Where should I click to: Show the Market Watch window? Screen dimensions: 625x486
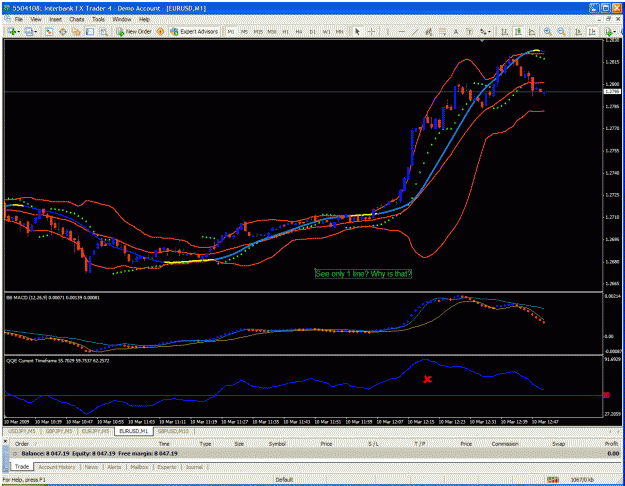[x=49, y=31]
